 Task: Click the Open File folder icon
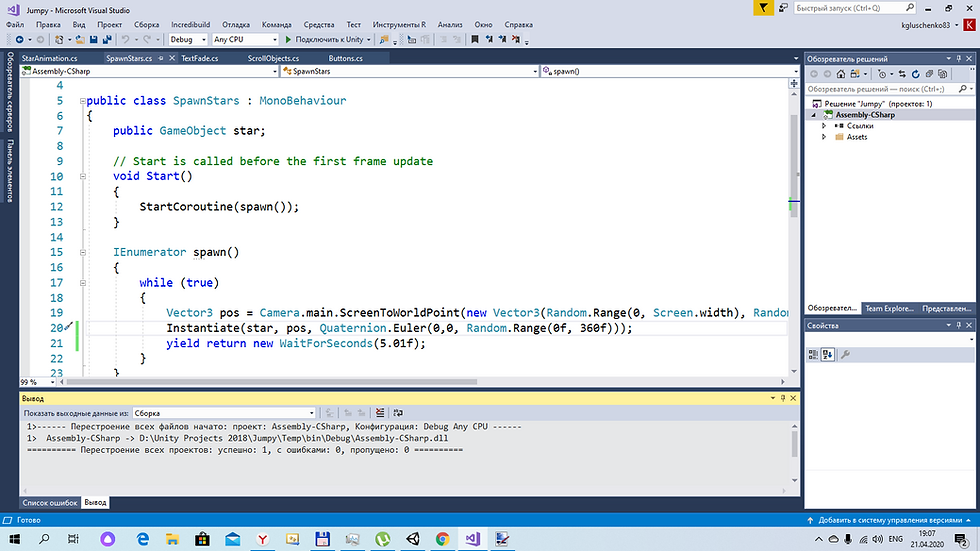point(80,39)
